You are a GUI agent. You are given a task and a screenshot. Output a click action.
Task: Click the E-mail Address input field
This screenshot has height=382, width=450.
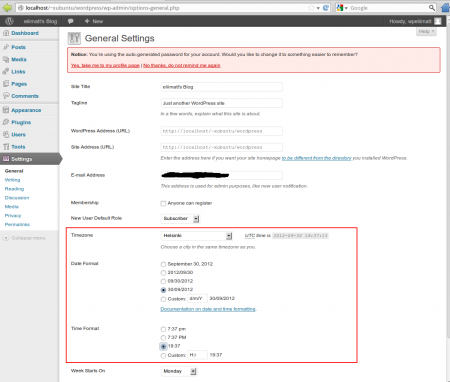pos(222,175)
